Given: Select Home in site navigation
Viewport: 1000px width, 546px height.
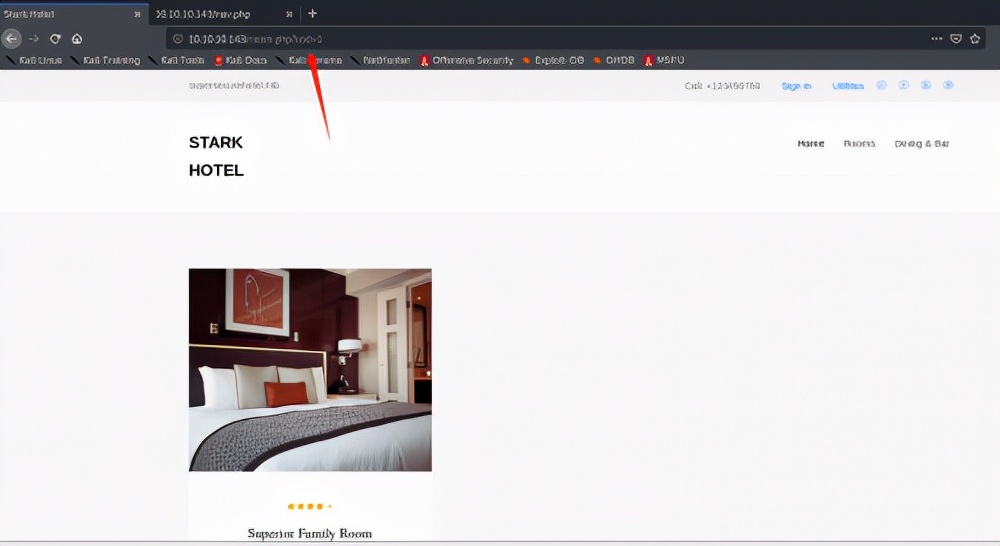Looking at the screenshot, I should (811, 144).
